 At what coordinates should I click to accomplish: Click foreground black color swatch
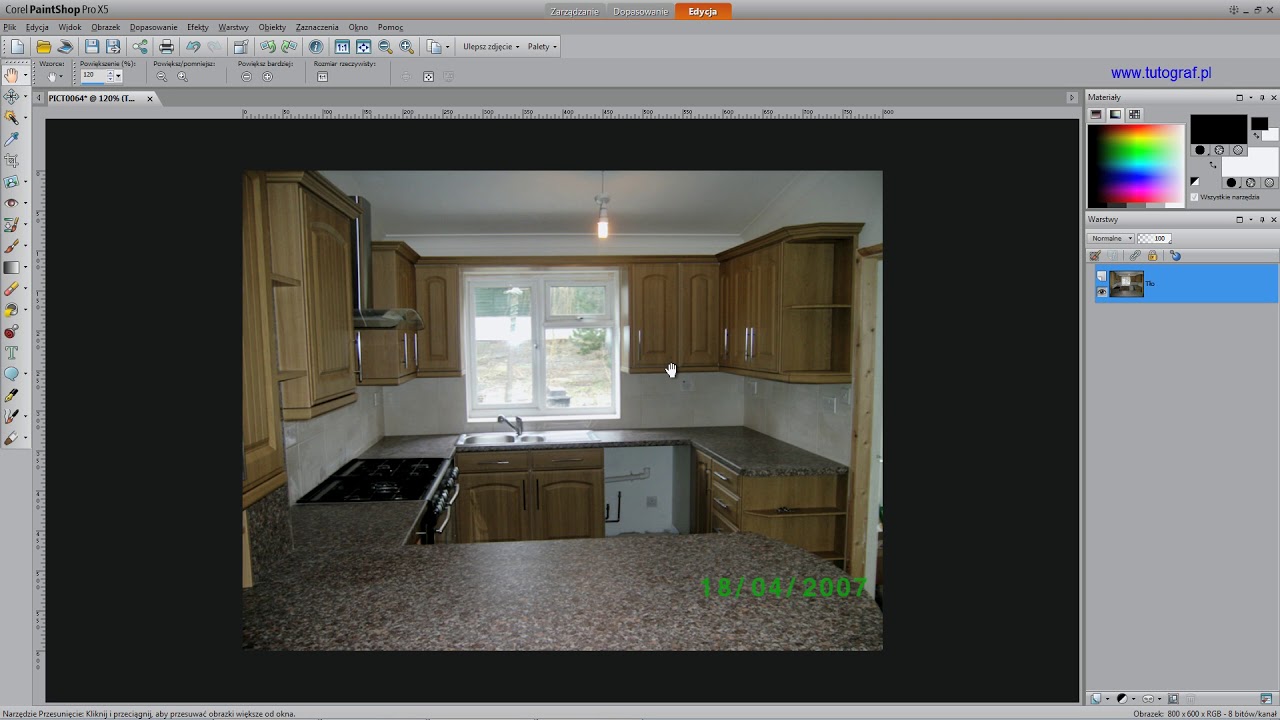click(x=1218, y=129)
